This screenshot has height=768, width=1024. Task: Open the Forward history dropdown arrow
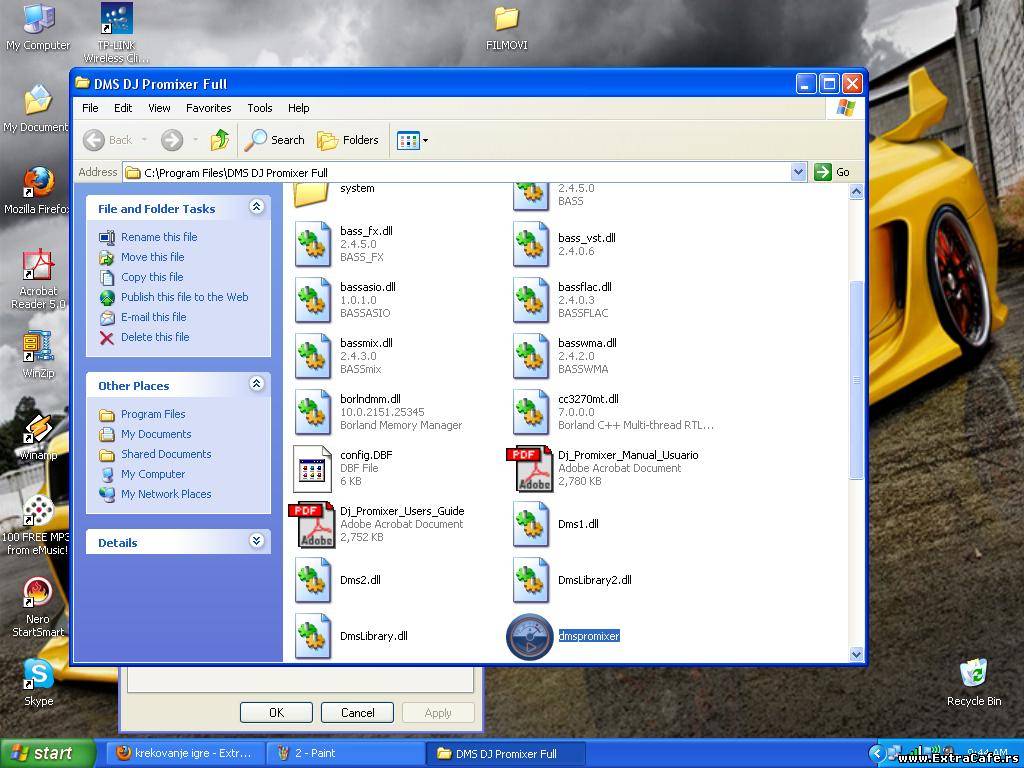pyautogui.click(x=195, y=140)
